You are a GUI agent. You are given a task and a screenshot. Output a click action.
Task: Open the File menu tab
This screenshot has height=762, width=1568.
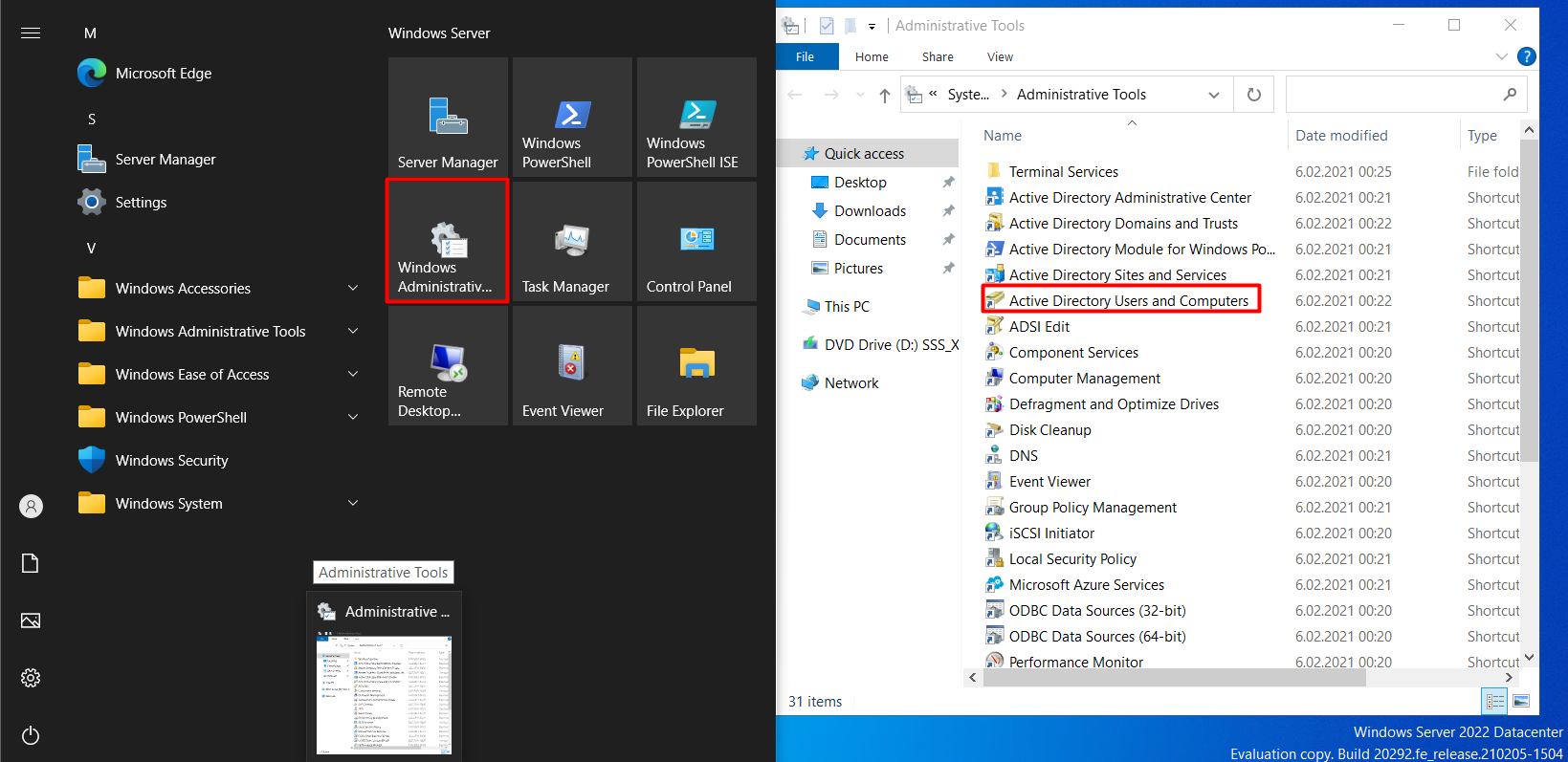806,57
